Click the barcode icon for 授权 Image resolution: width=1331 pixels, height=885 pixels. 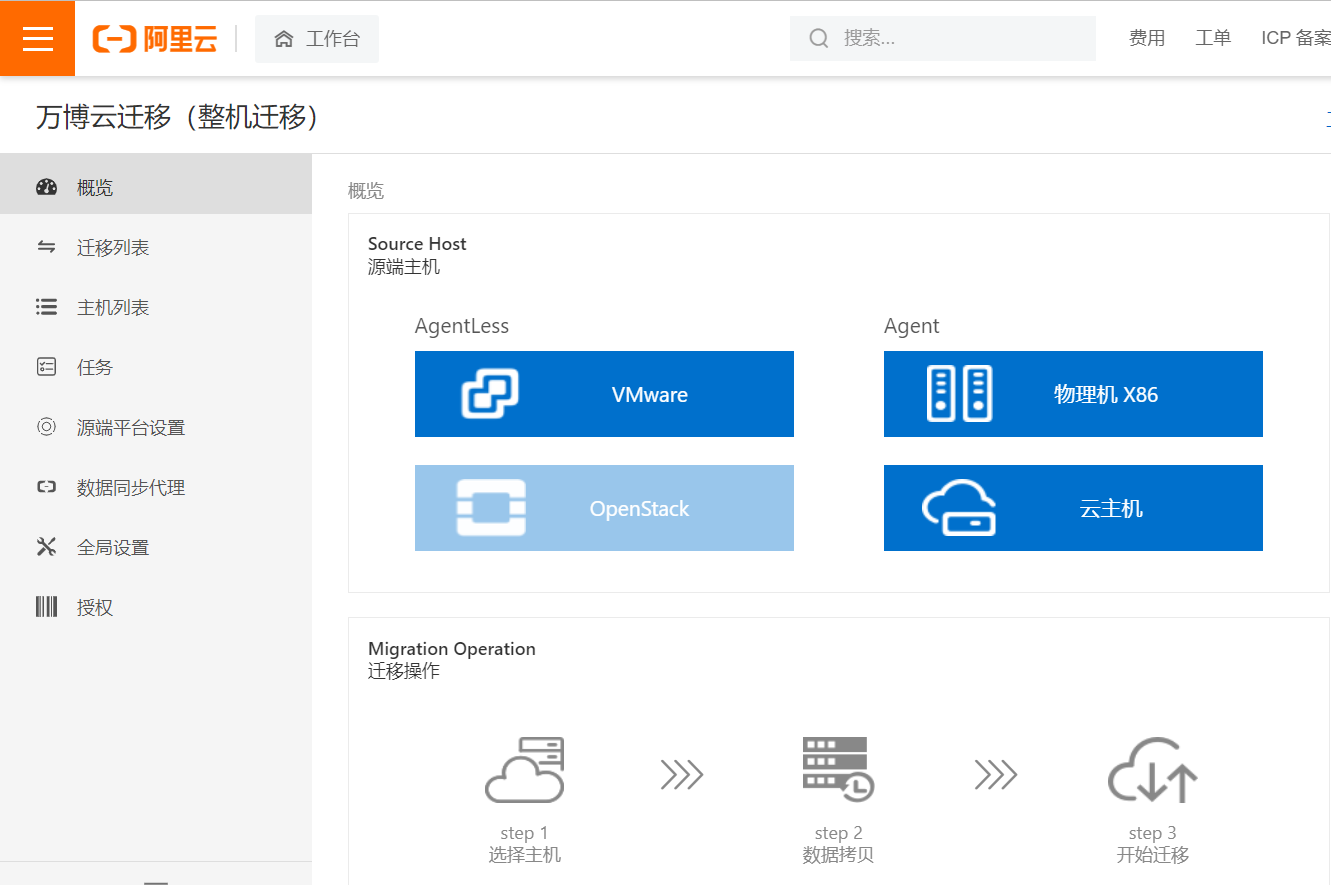(x=46, y=607)
